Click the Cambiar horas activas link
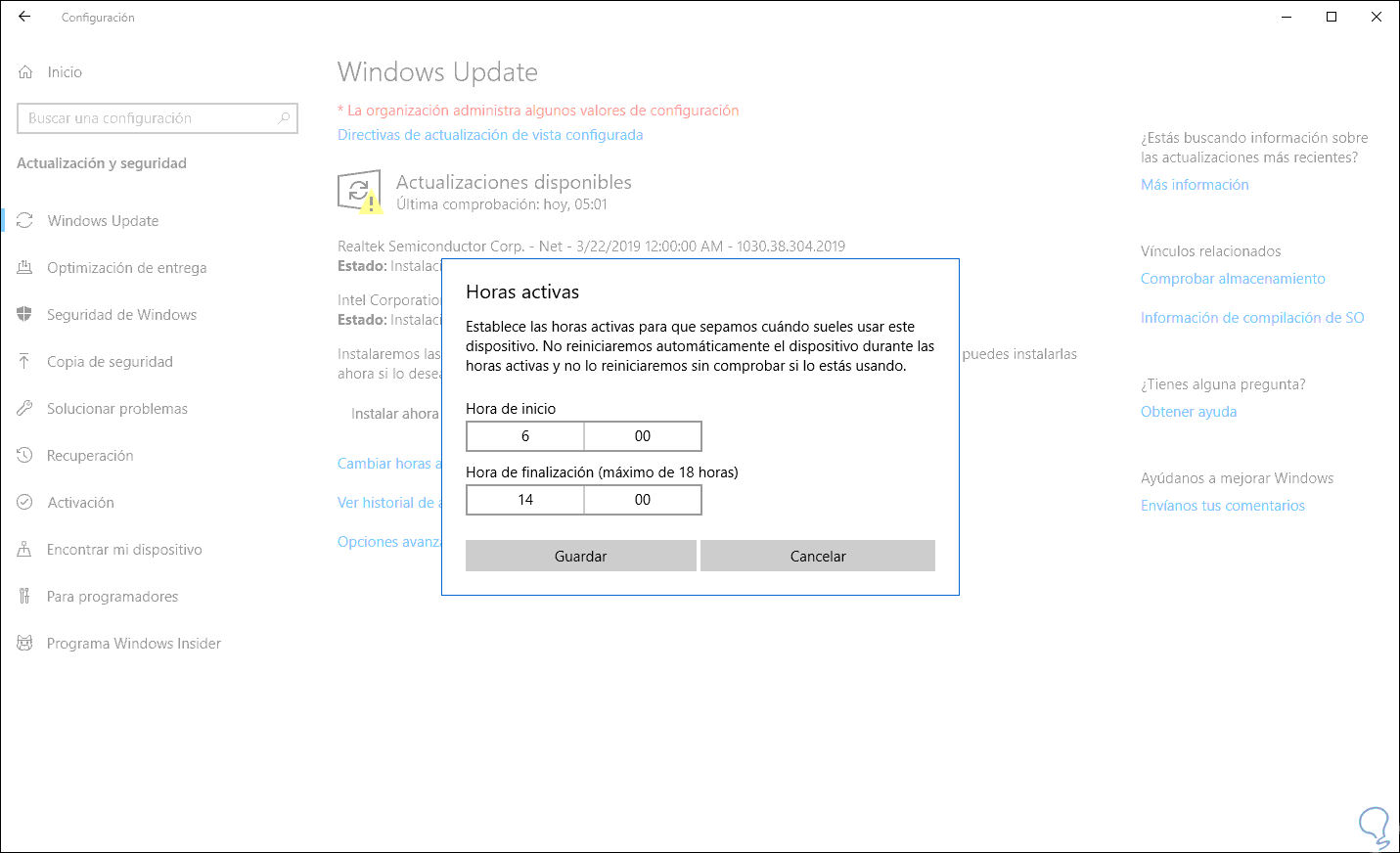The height and width of the screenshot is (853, 1400). tap(389, 464)
